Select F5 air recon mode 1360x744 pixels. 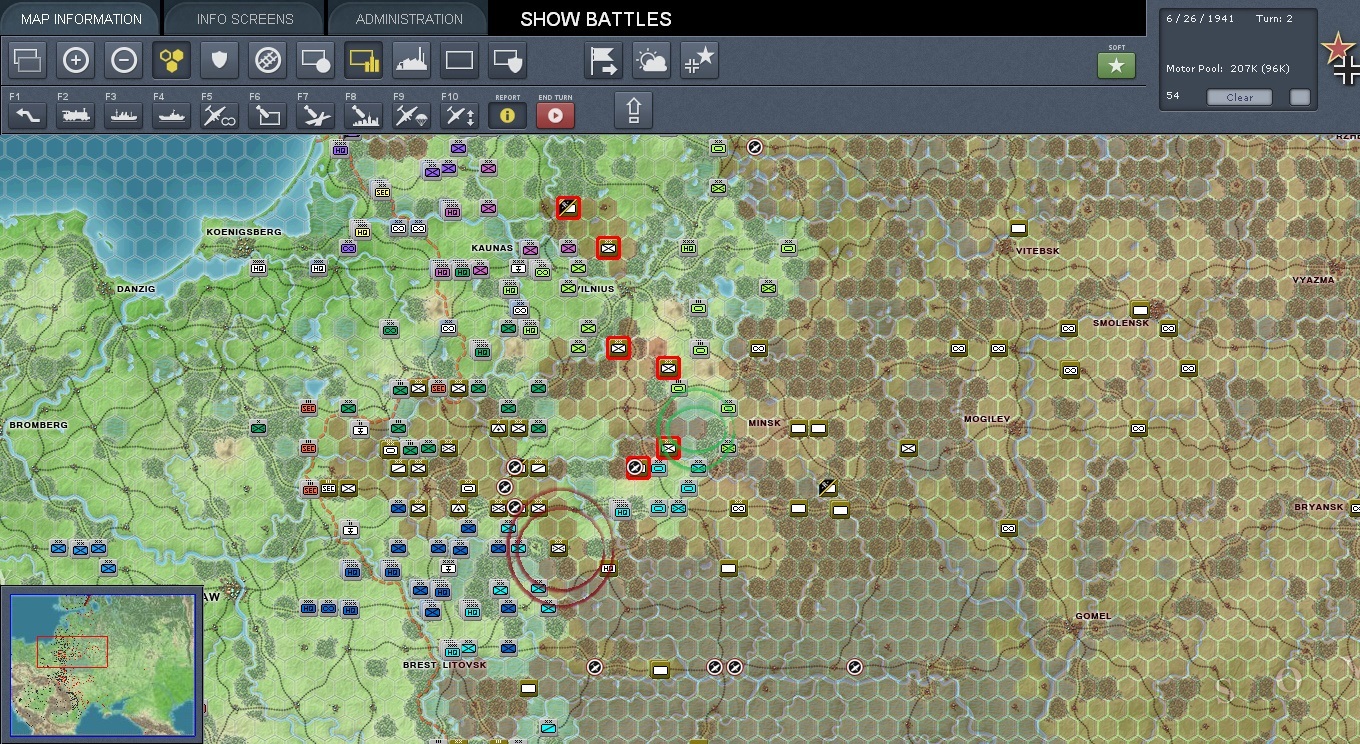219,115
